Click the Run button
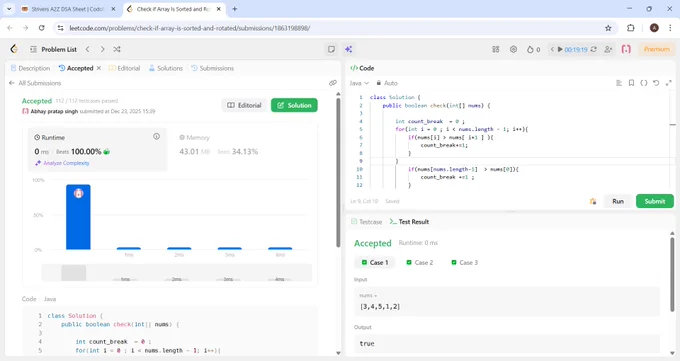680x361 pixels. pos(618,201)
